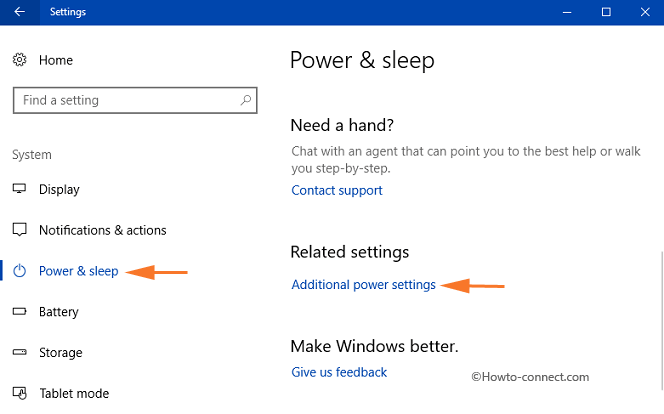Open the Contact support link
The image size is (664, 414).
337,190
